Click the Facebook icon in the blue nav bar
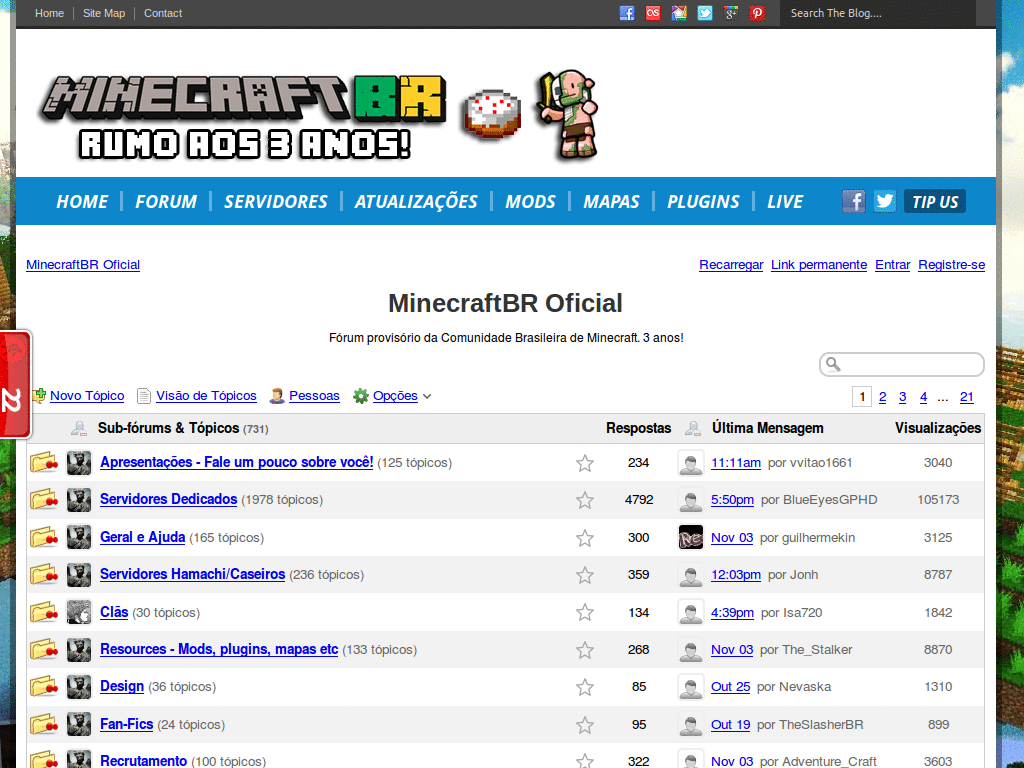This screenshot has height=768, width=1024. point(854,201)
